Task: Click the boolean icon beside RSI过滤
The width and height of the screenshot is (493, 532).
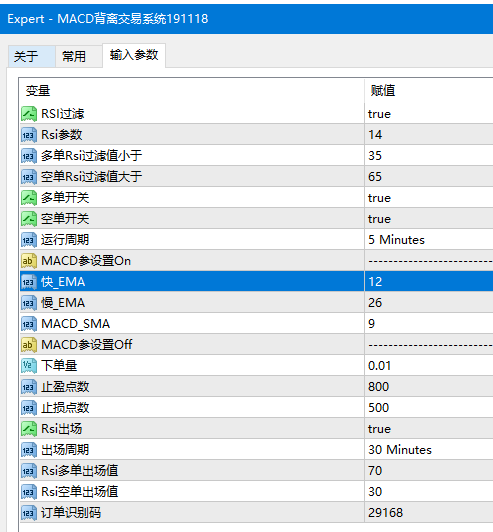Action: click(x=29, y=114)
